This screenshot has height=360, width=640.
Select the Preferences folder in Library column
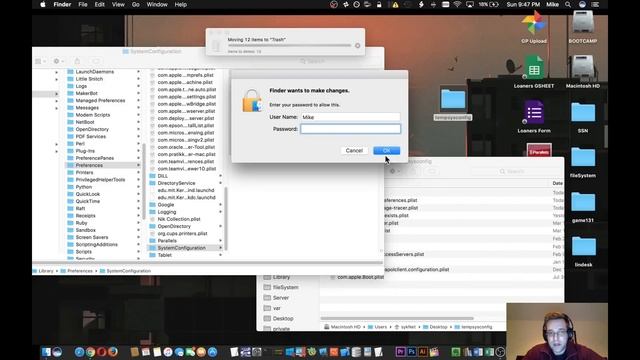pyautogui.click(x=103, y=165)
